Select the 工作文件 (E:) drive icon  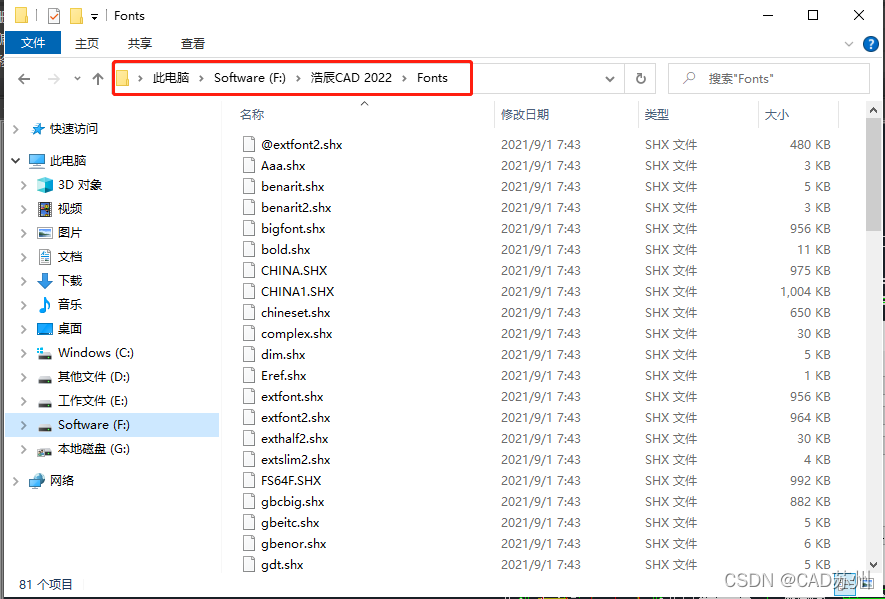45,403
